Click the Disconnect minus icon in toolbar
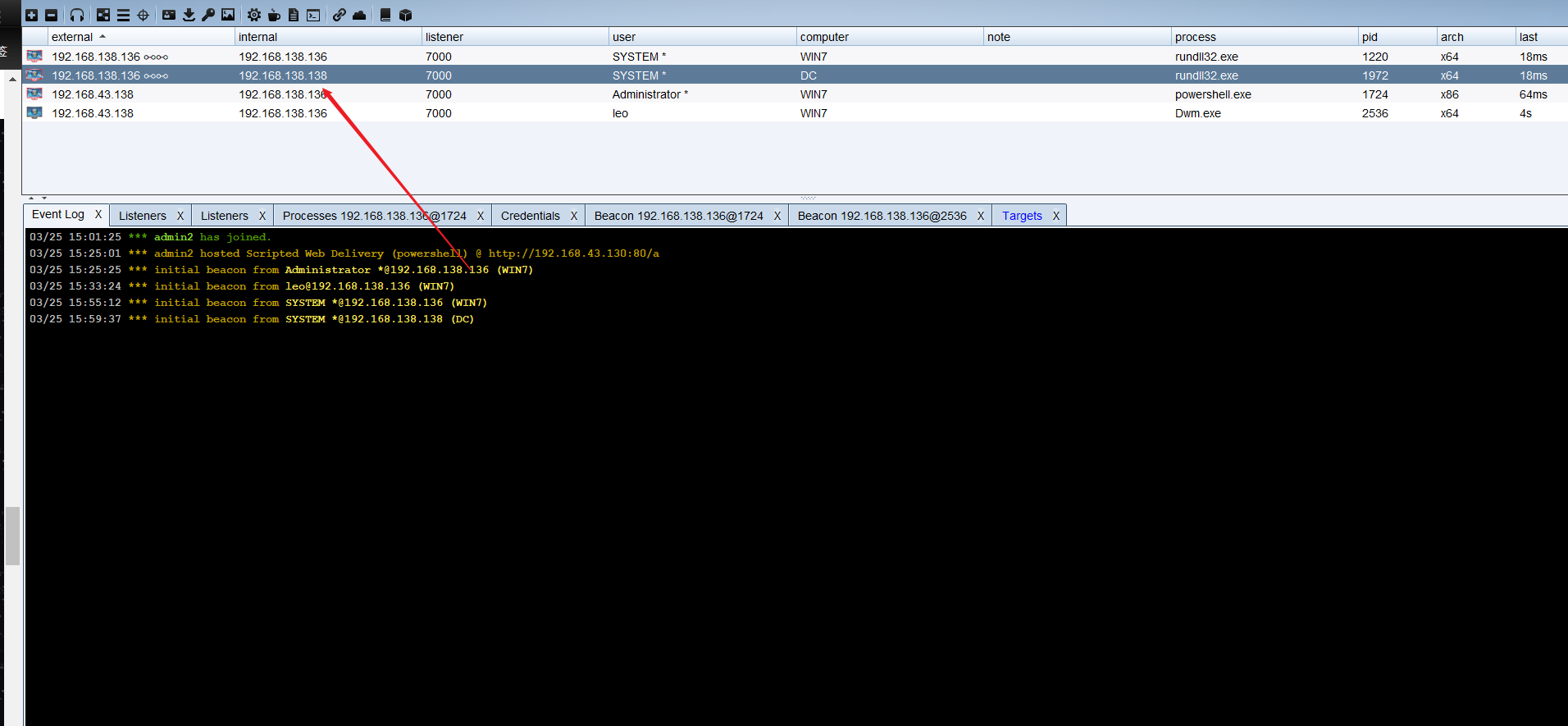Viewport: 1568px width, 726px height. pos(51,15)
